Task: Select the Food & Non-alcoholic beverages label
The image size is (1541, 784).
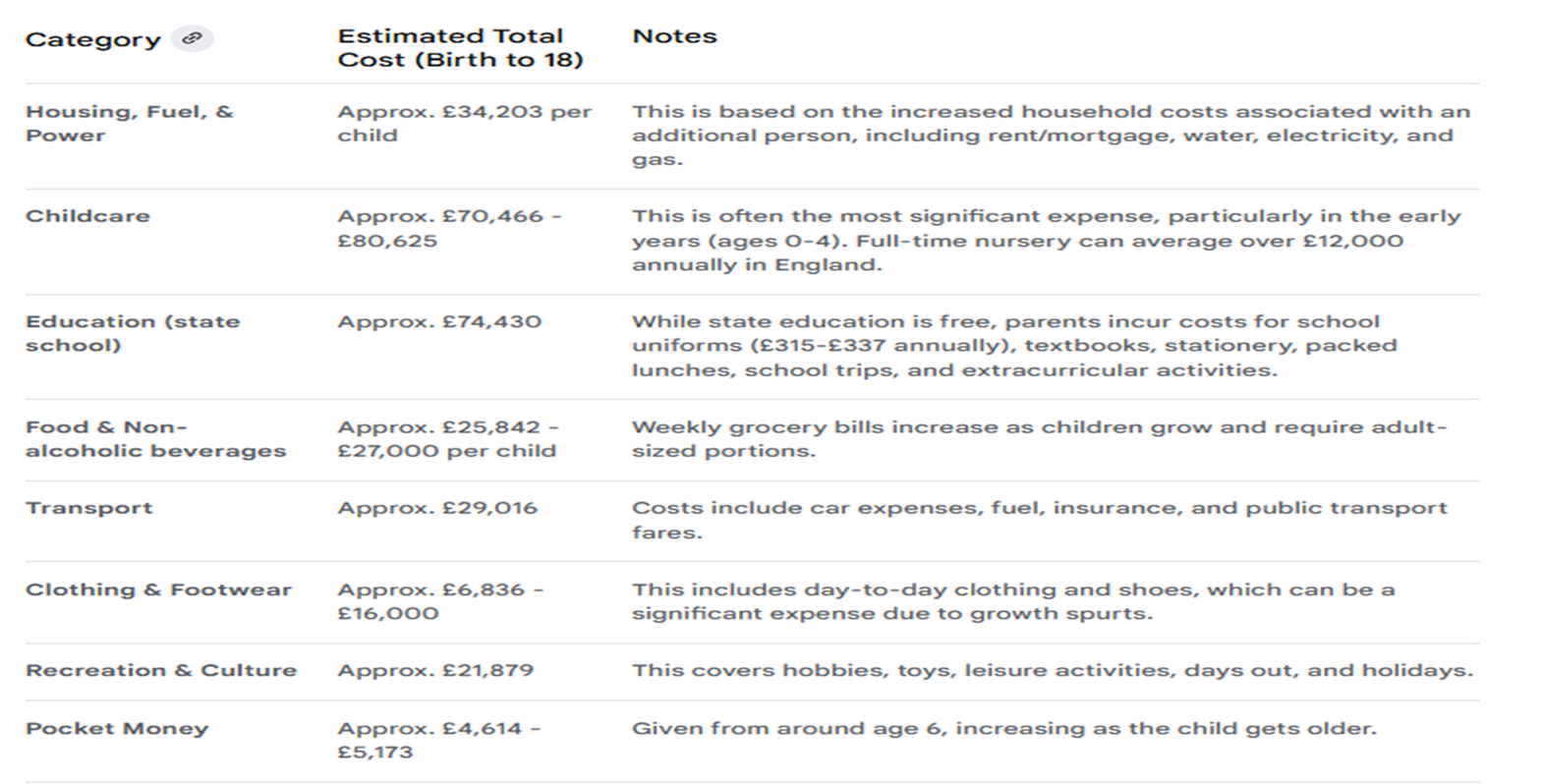Action: tap(155, 439)
